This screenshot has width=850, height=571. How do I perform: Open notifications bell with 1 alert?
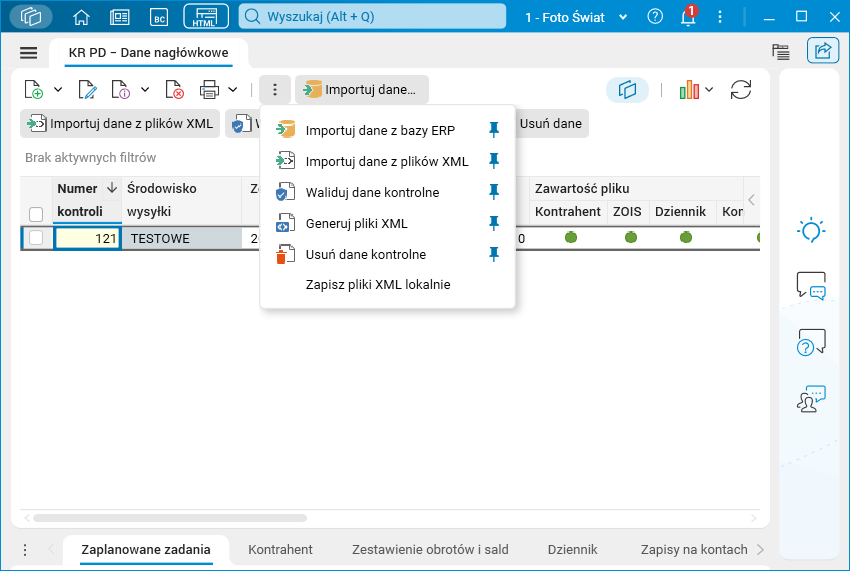(x=688, y=16)
